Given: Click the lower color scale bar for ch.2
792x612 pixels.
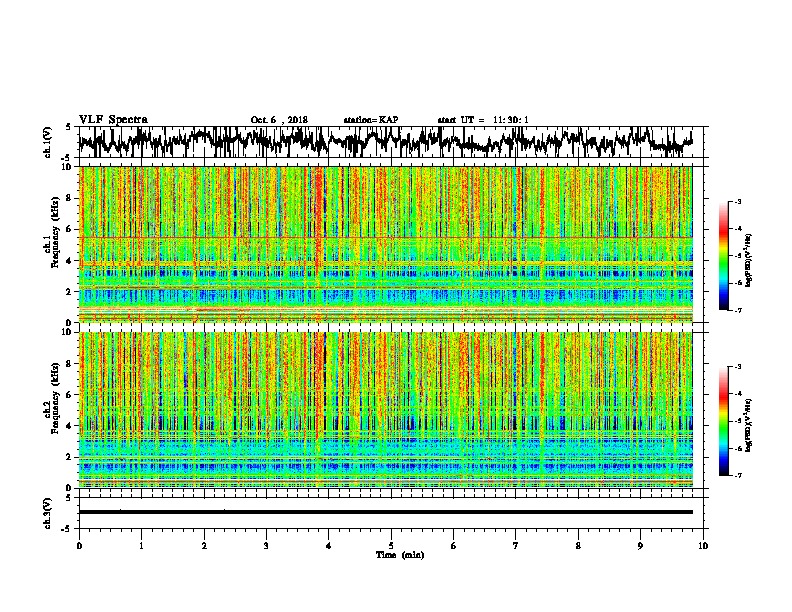Looking at the screenshot, I should (x=724, y=421).
